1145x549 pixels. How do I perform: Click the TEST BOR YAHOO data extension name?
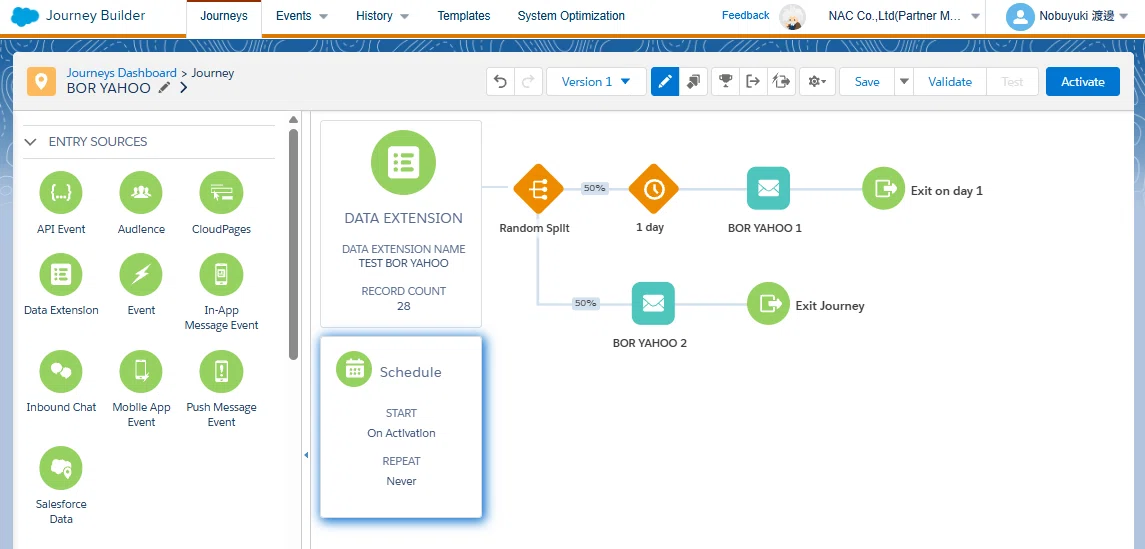click(404, 263)
